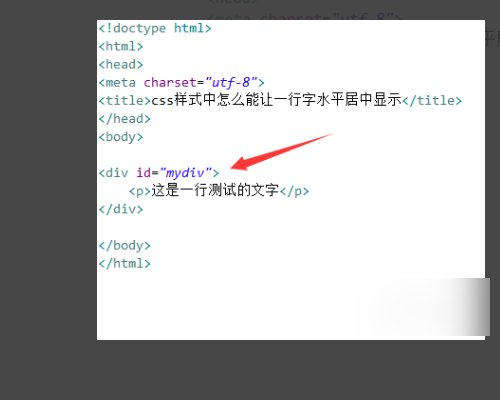Click the title text css样式中怎么能让一行字水平居中显示
This screenshot has height=400, width=500.
pyautogui.click(x=276, y=100)
